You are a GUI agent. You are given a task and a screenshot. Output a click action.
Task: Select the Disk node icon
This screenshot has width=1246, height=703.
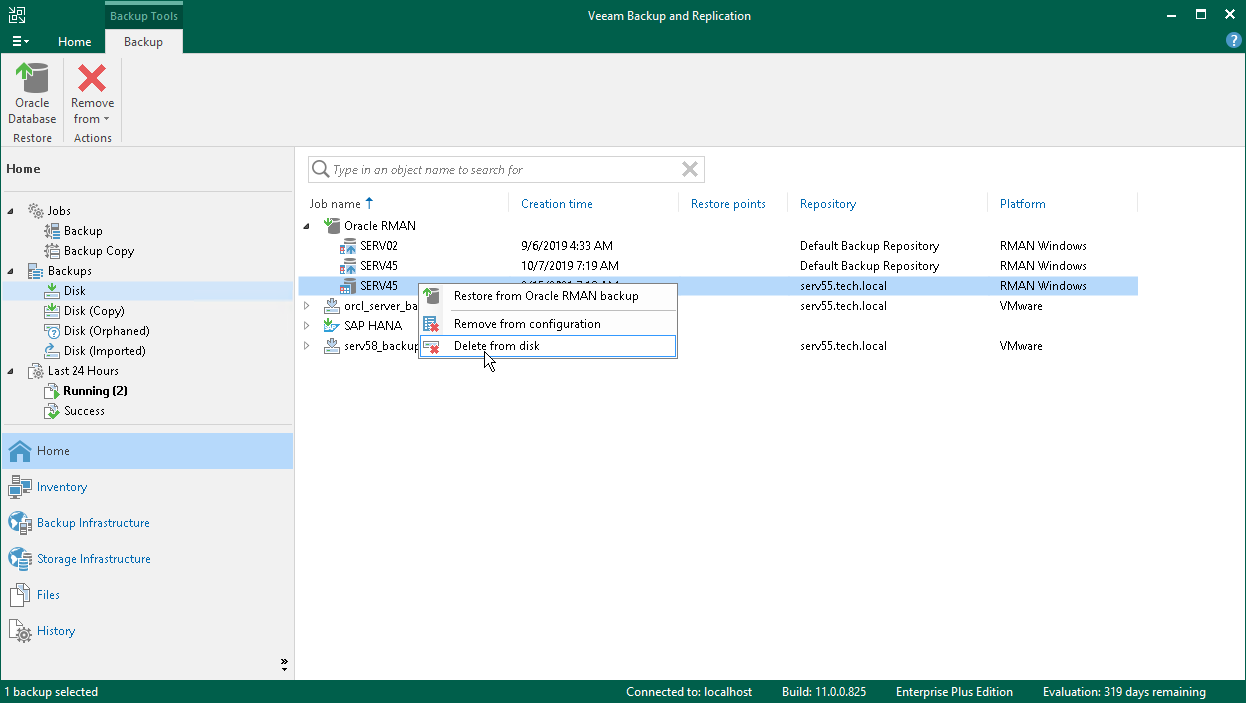click(52, 291)
